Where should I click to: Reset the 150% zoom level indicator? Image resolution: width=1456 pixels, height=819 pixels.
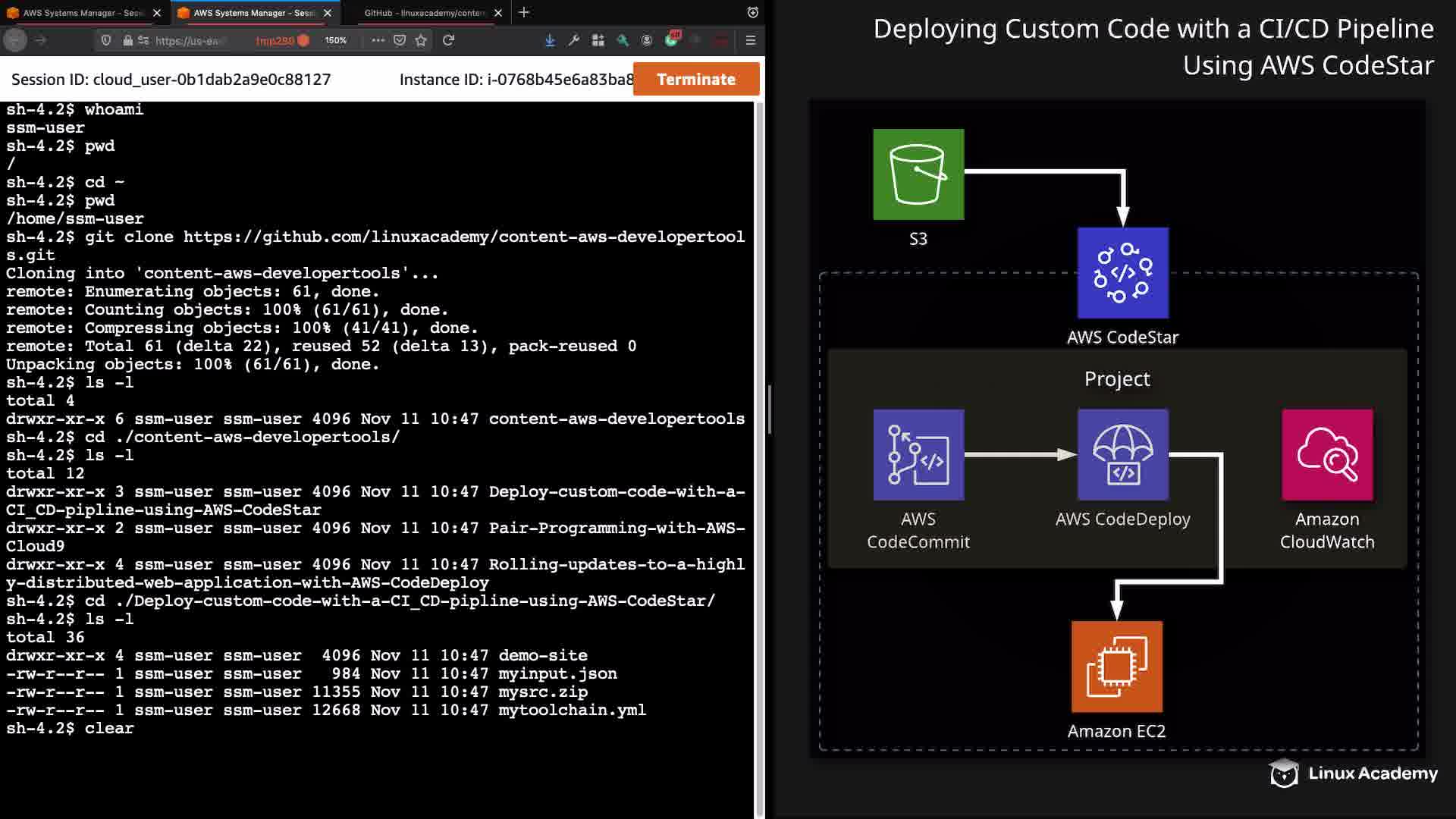point(335,40)
